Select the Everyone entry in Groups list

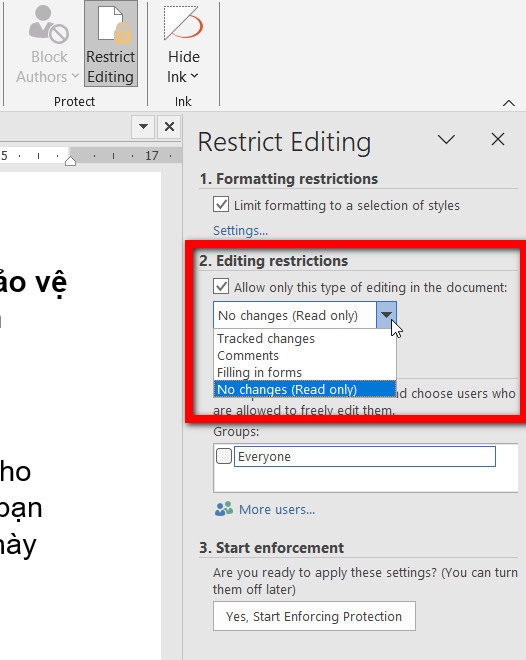(364, 456)
